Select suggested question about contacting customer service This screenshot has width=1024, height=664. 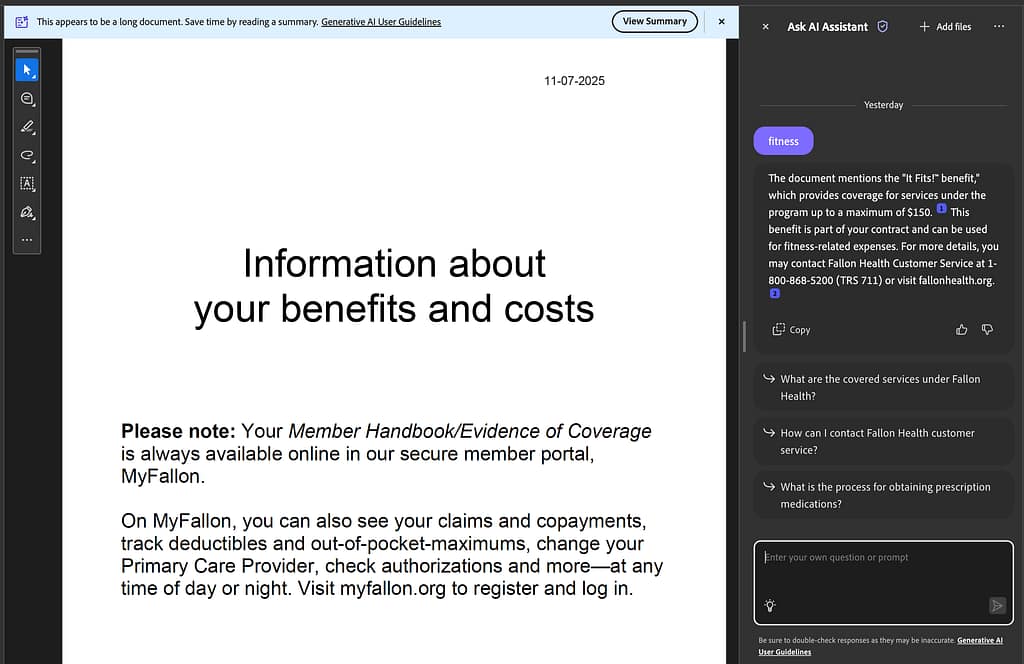pyautogui.click(x=877, y=441)
